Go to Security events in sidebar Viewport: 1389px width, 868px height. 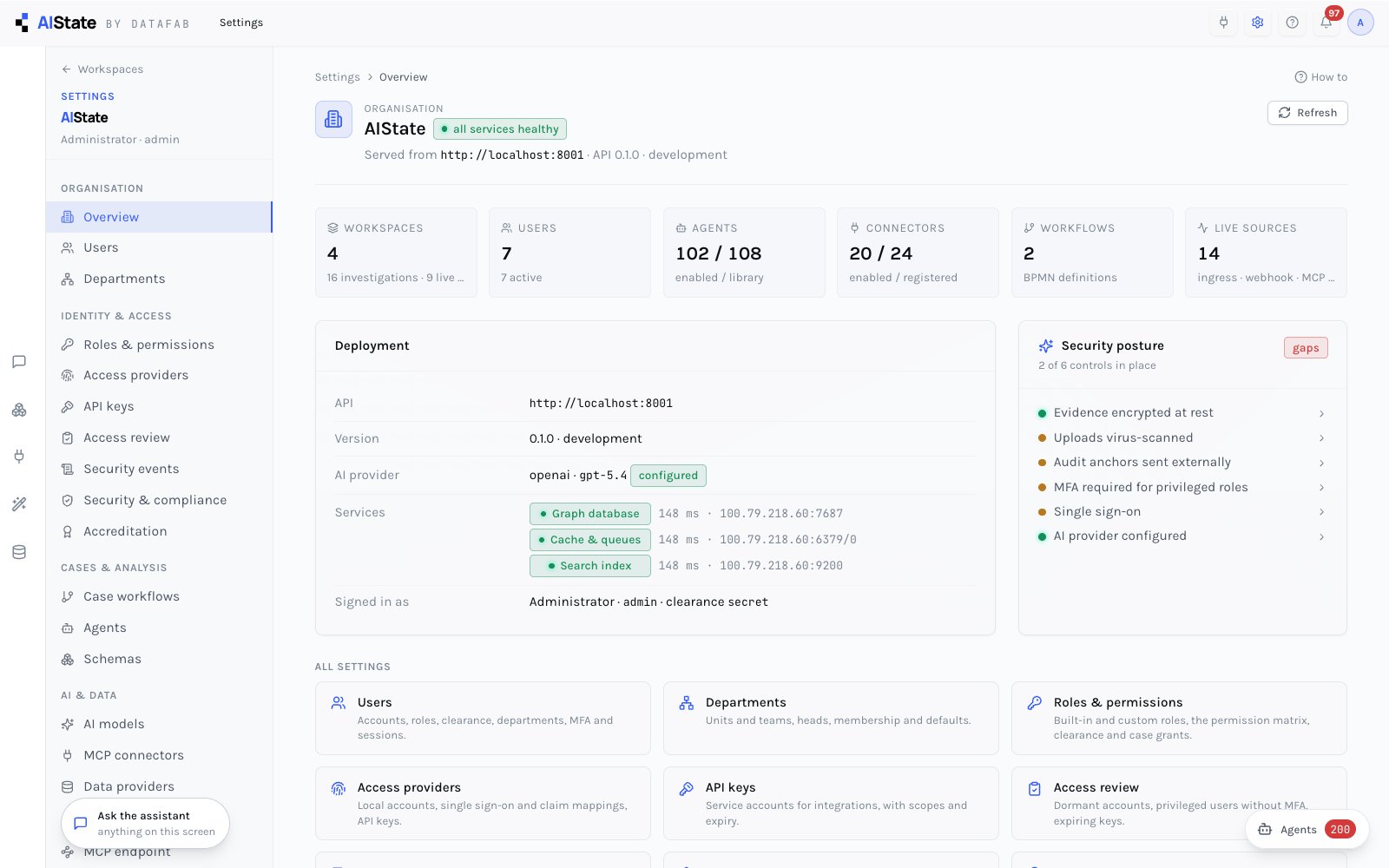point(159,469)
